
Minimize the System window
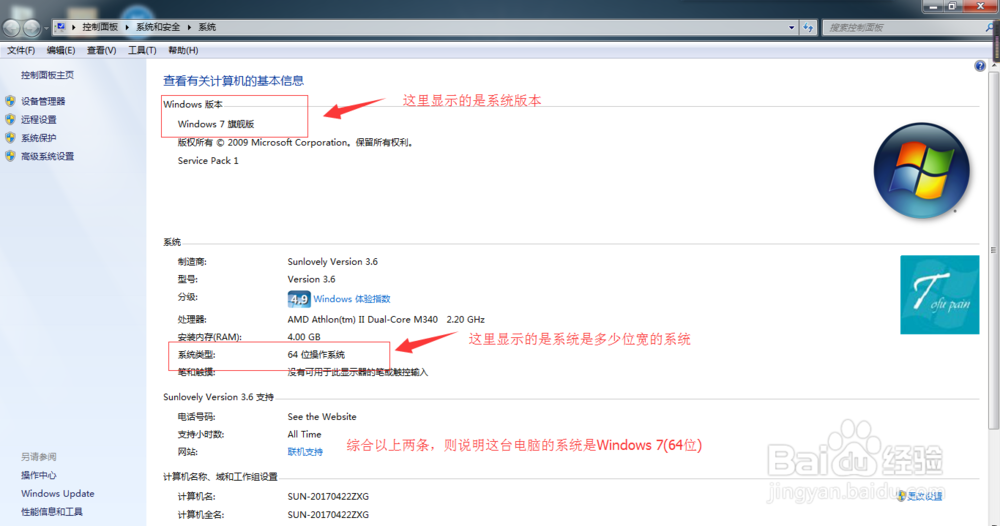(x=933, y=6)
